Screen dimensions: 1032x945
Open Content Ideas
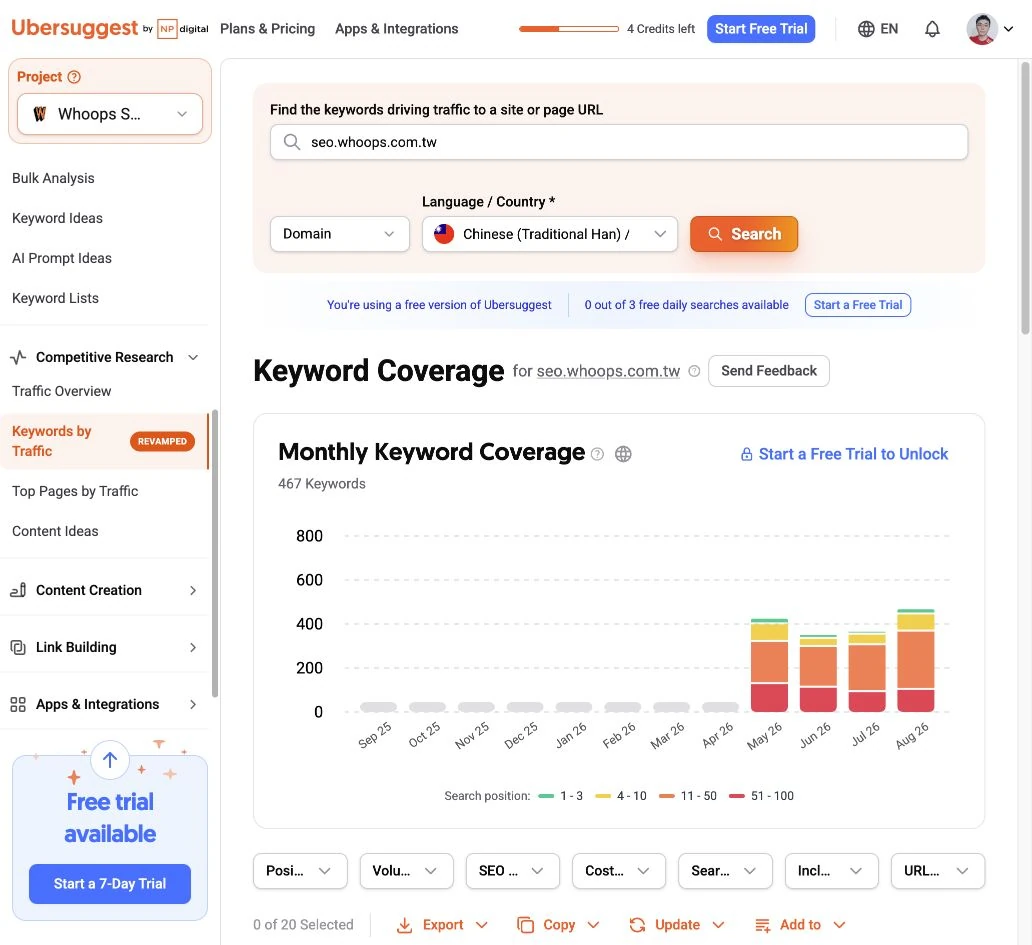[55, 532]
